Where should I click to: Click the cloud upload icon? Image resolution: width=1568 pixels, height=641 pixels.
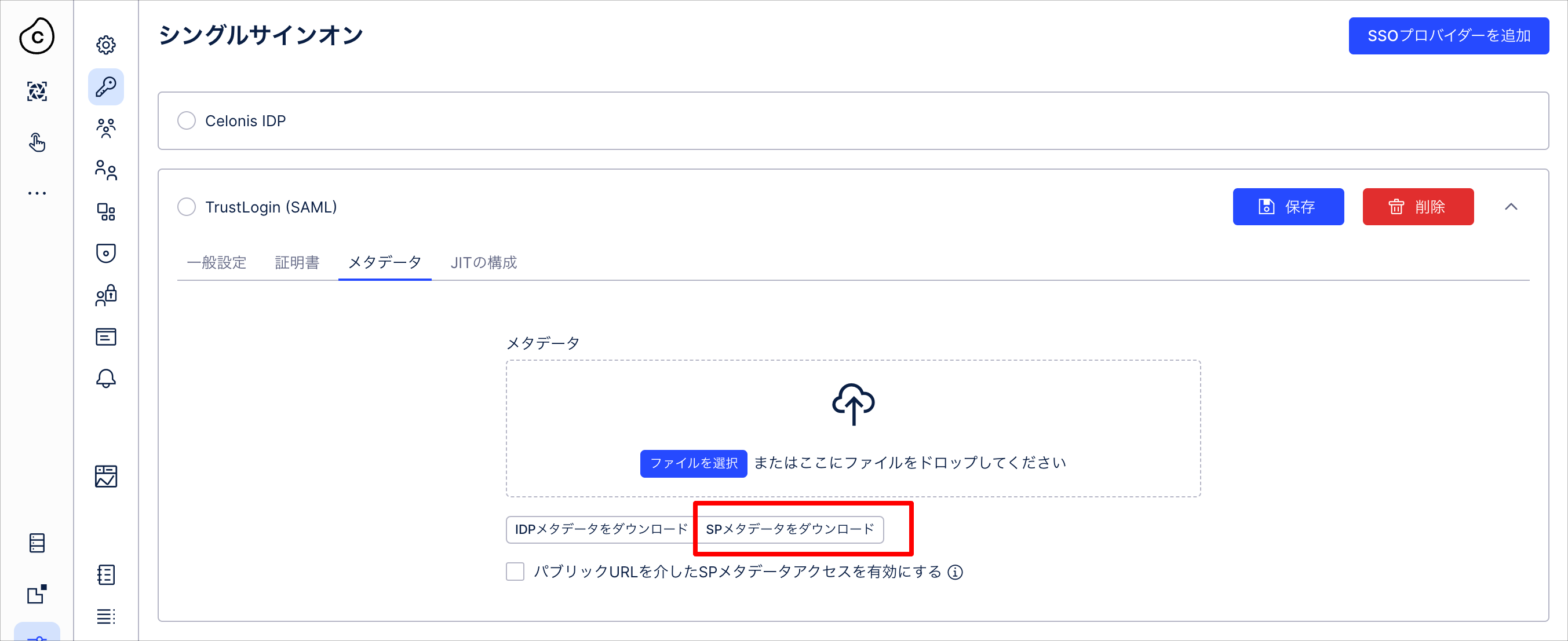coord(854,404)
